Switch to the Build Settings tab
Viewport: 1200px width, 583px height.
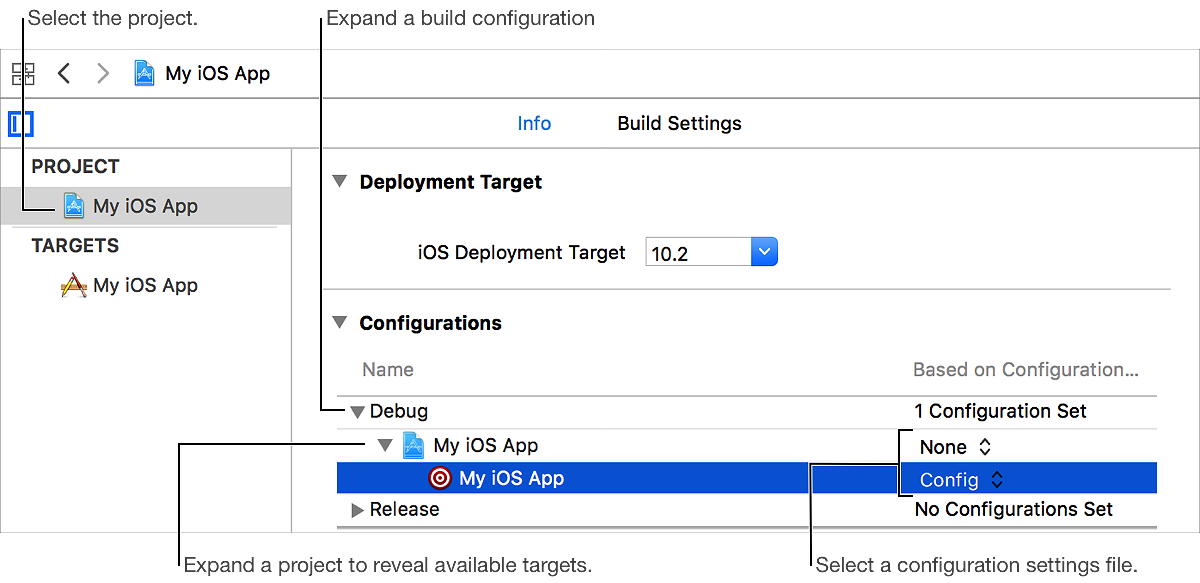coord(680,124)
